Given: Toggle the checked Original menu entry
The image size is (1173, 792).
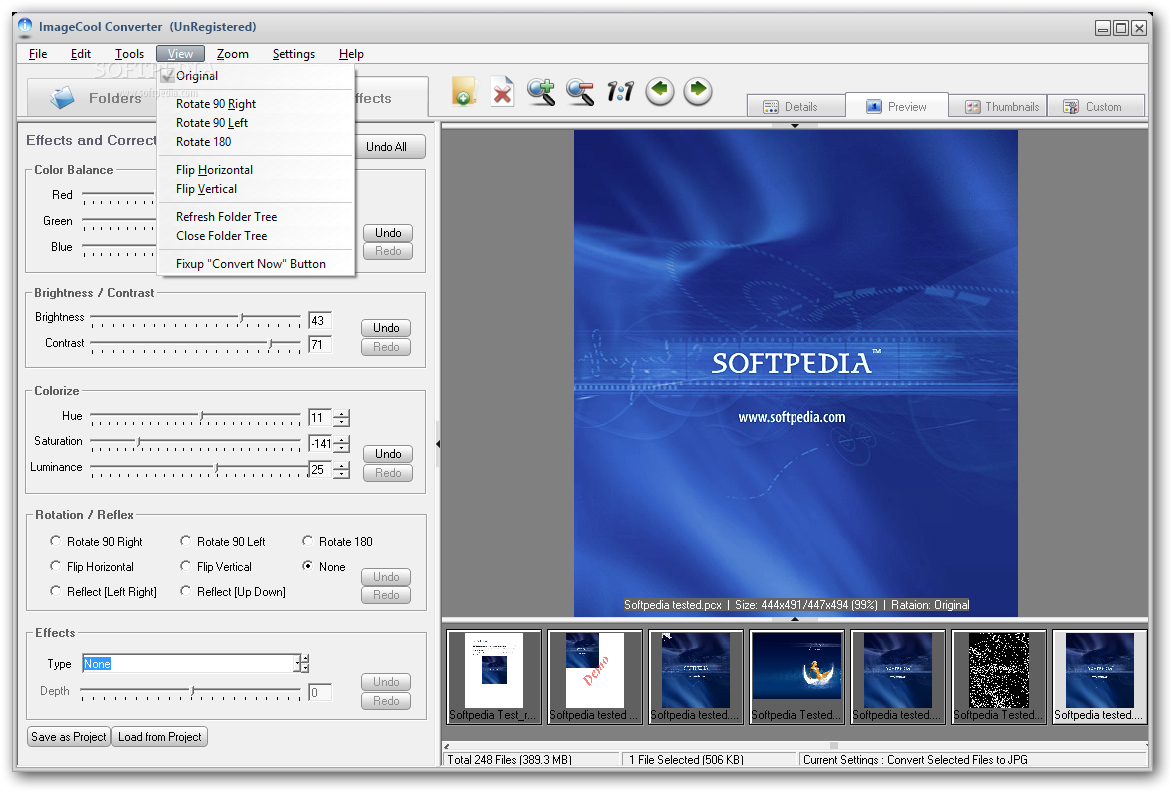Looking at the screenshot, I should (x=256, y=76).
